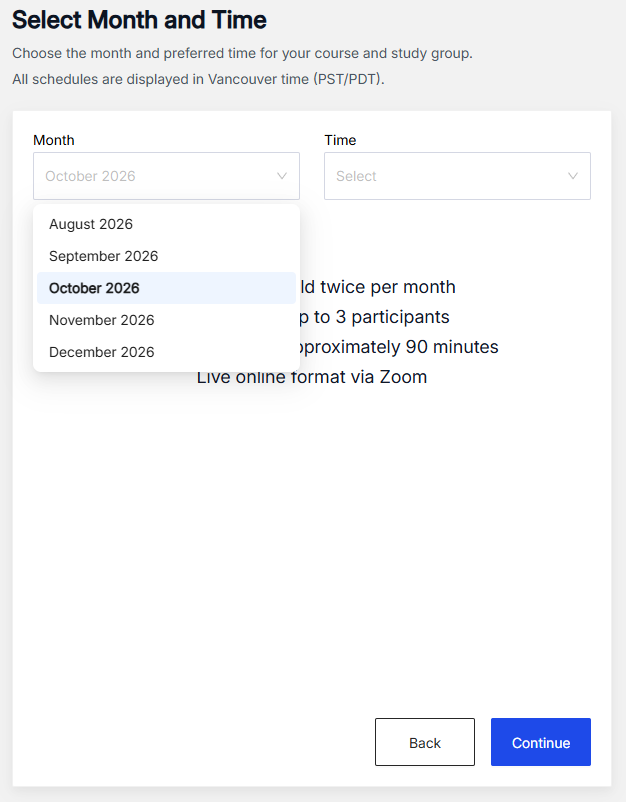Screen dimensions: 626x802
Task: Click the Time field label
Action: click(x=340, y=140)
